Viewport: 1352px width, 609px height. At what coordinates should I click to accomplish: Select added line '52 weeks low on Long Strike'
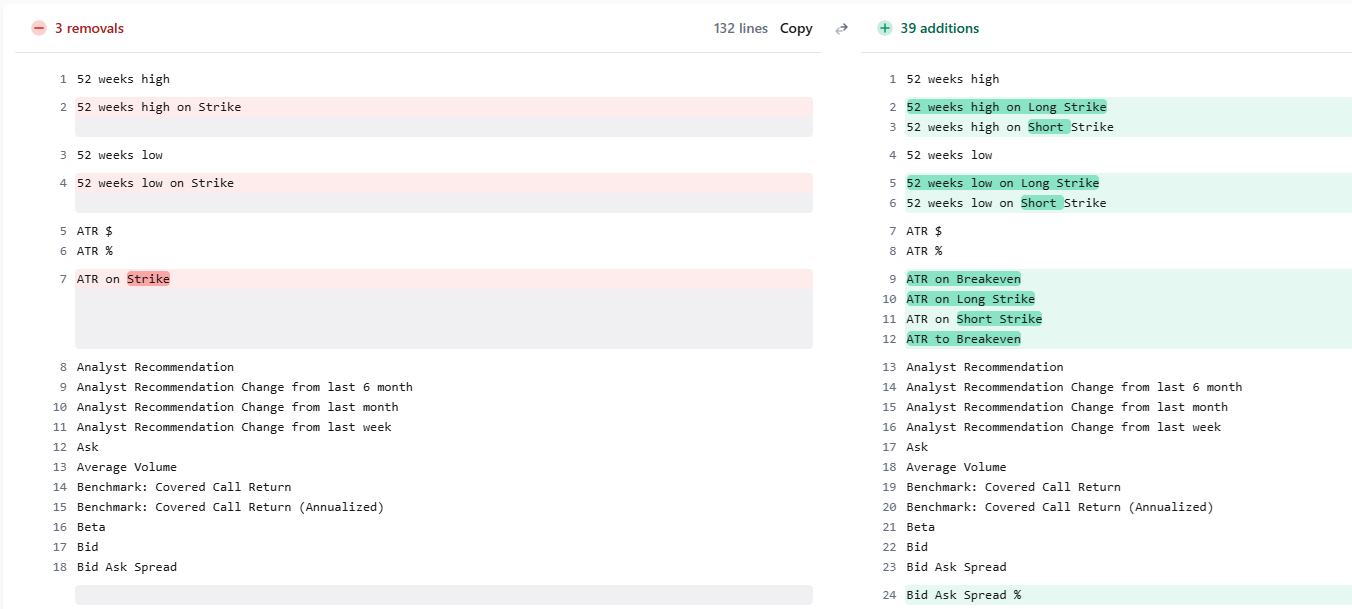(1128, 183)
